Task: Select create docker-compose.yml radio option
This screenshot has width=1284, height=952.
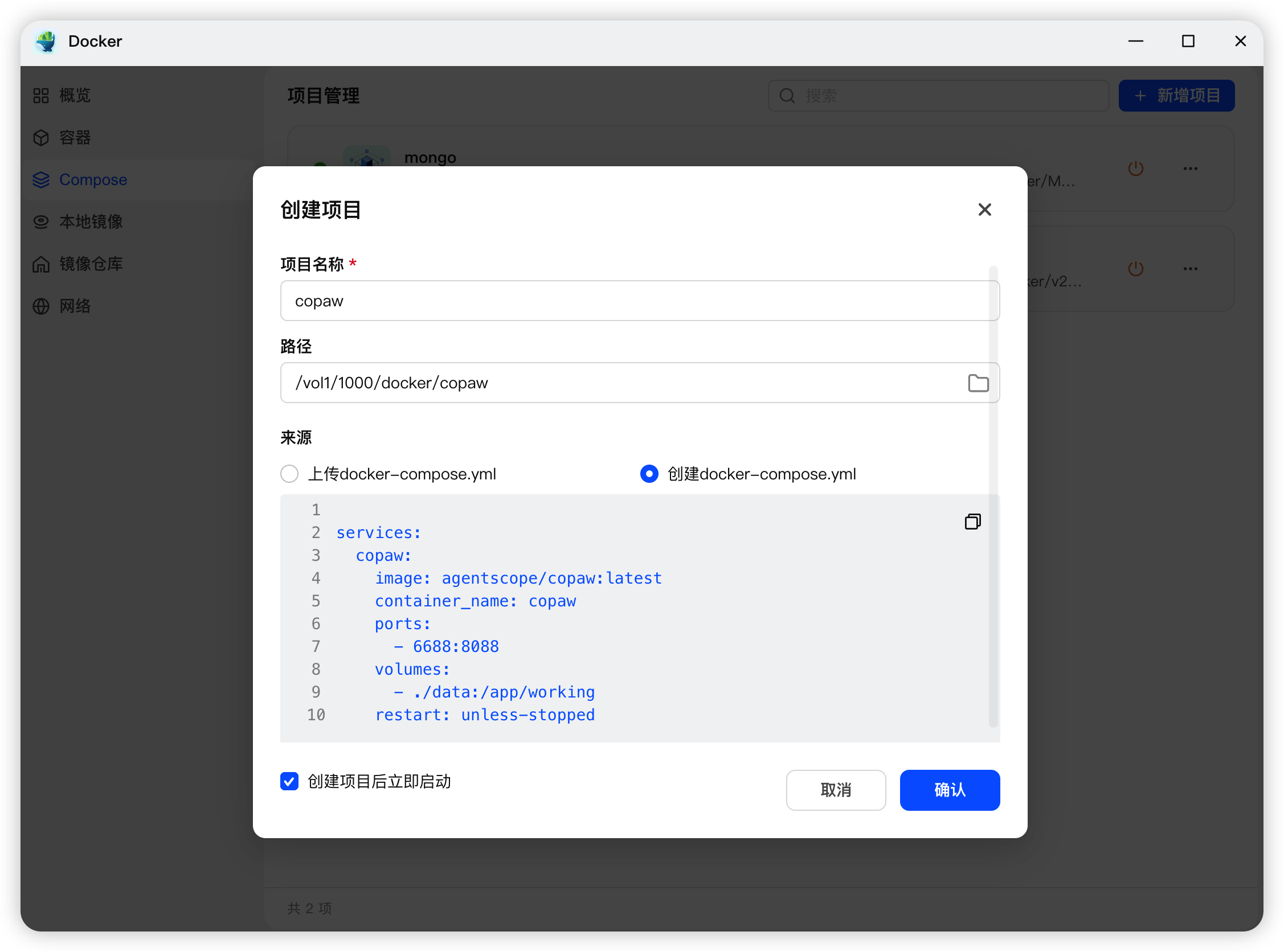Action: coord(649,474)
